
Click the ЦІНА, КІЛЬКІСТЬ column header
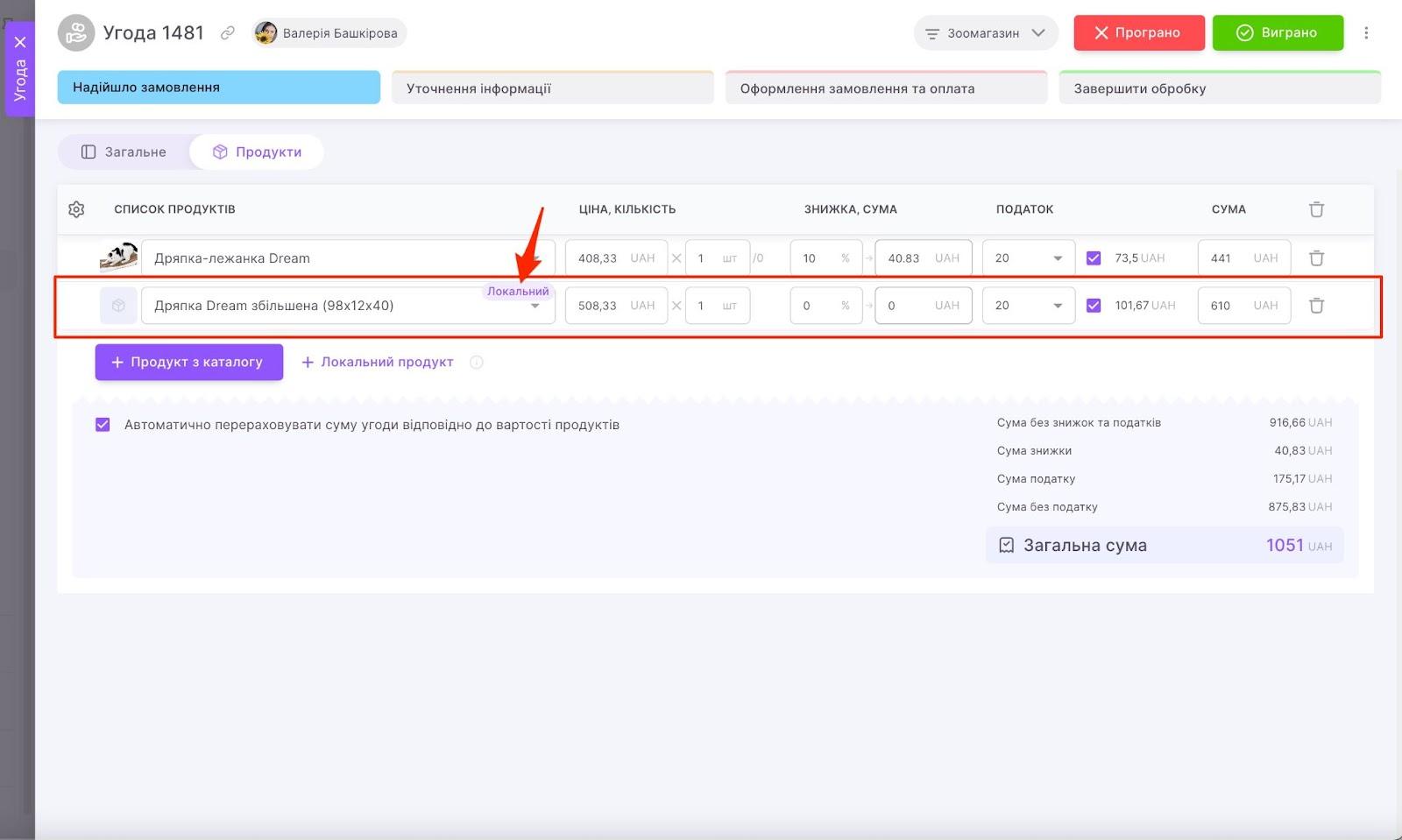tap(627, 209)
